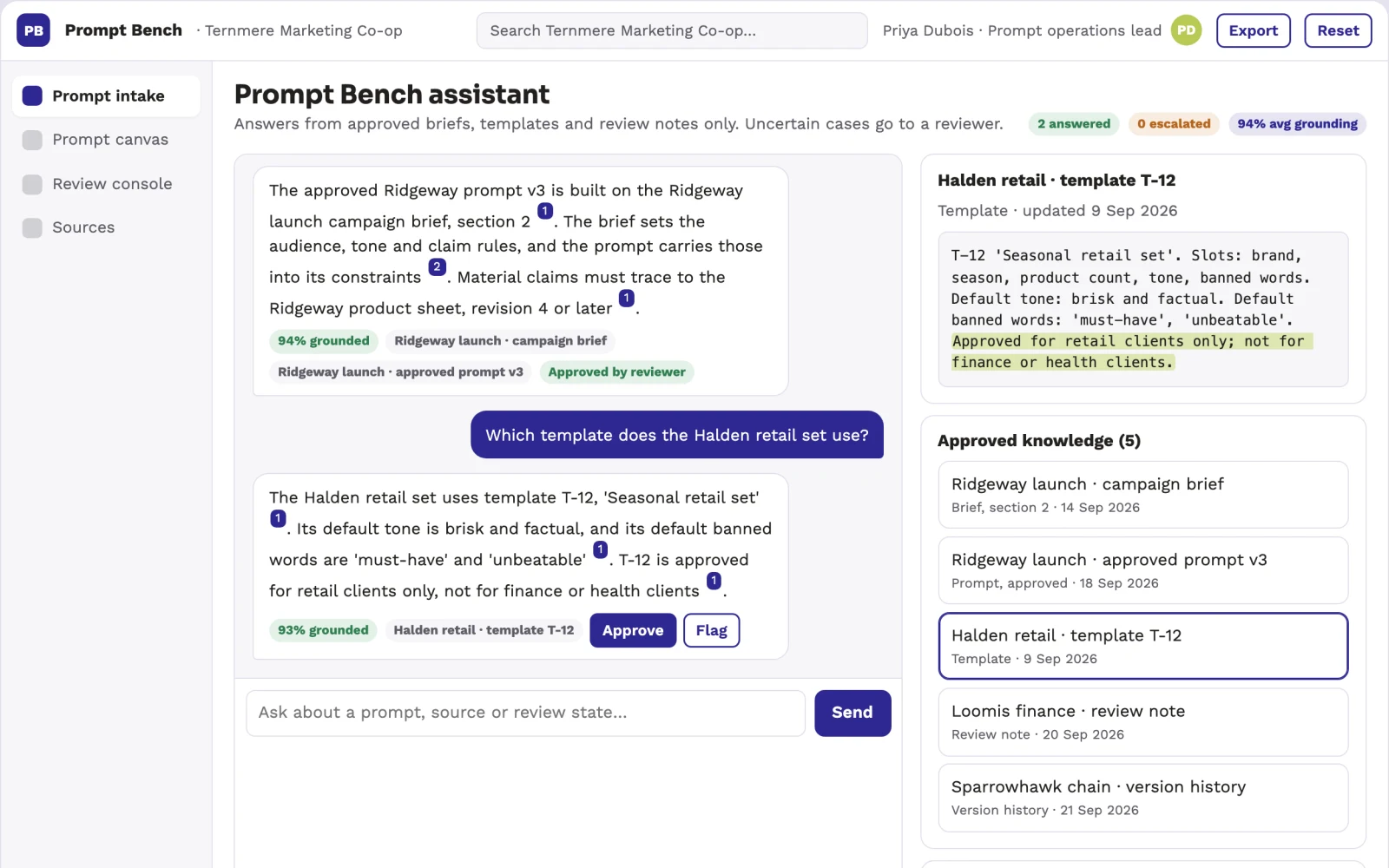The width and height of the screenshot is (1389, 868).
Task: Click the 'Approved knowledge (5)' heading
Action: (x=1039, y=441)
